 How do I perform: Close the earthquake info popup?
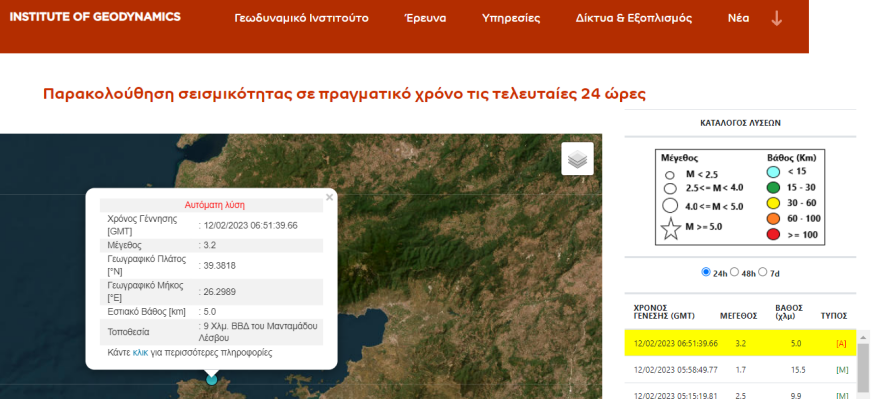pyautogui.click(x=329, y=197)
